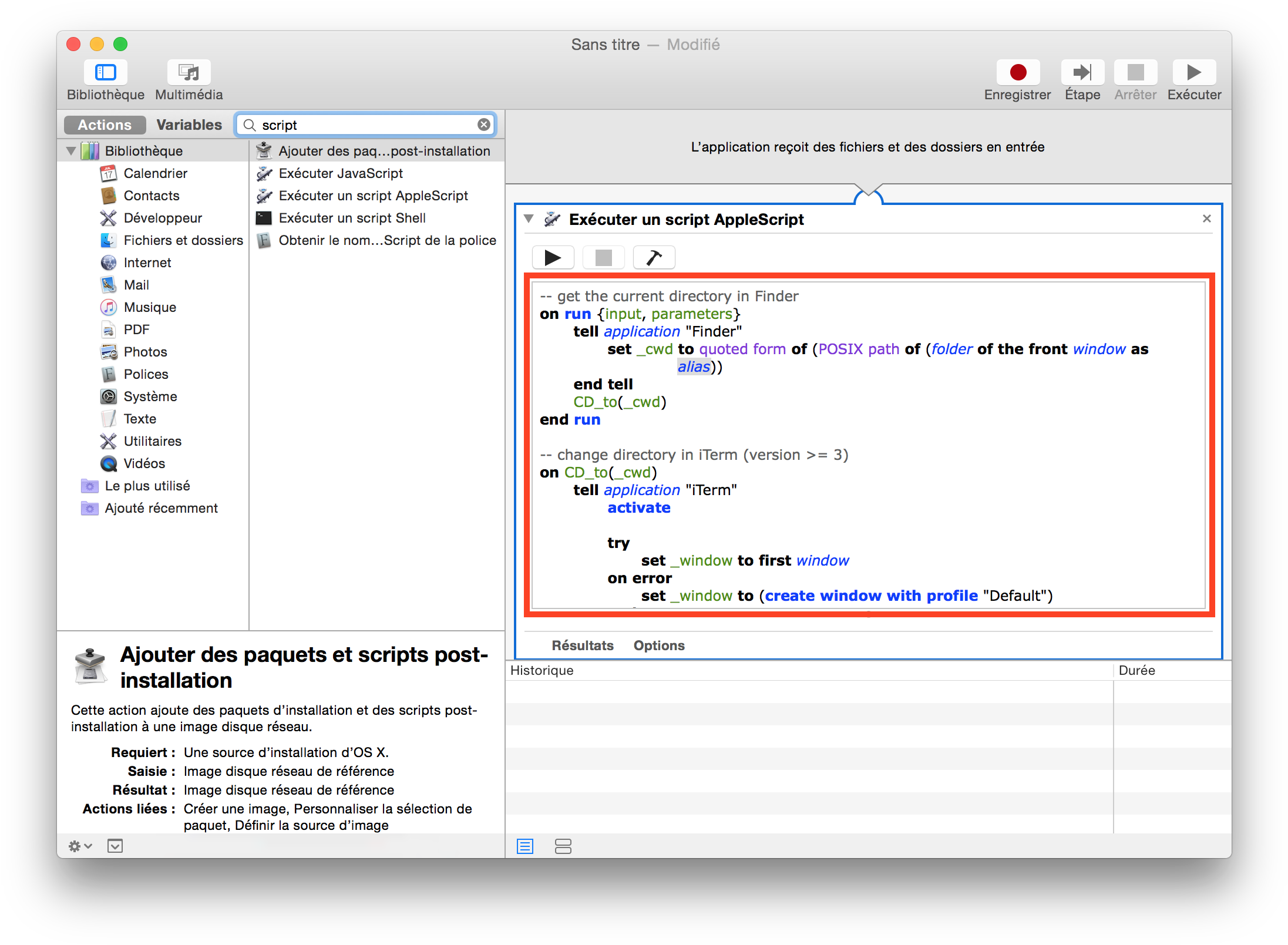Viewport: 1288px width, 945px height.
Task: Show the Résultats section
Action: [x=583, y=645]
